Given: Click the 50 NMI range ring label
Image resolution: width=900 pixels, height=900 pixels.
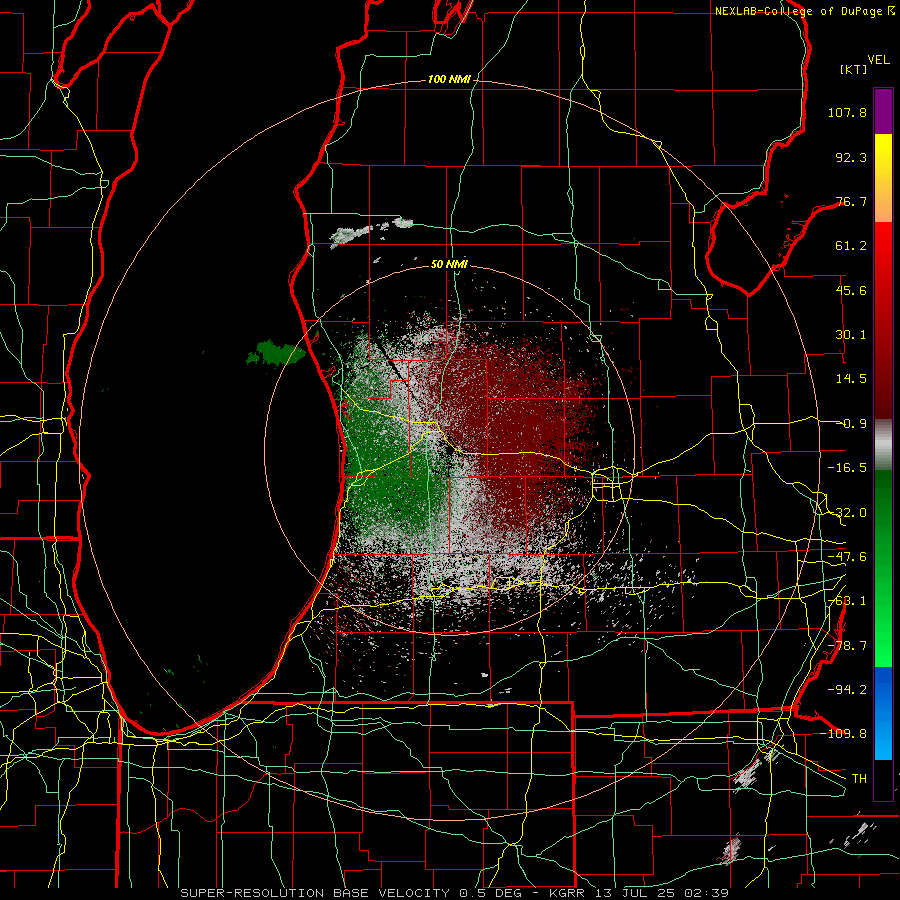Looking at the screenshot, I should pos(449,264).
